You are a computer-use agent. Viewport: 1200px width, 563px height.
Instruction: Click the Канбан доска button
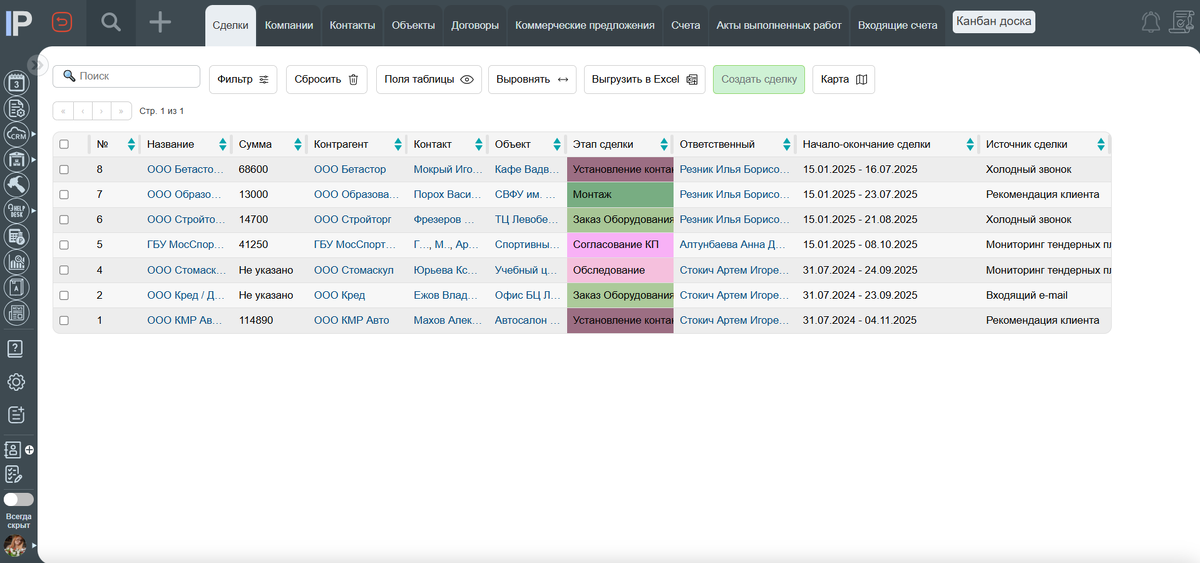click(993, 21)
